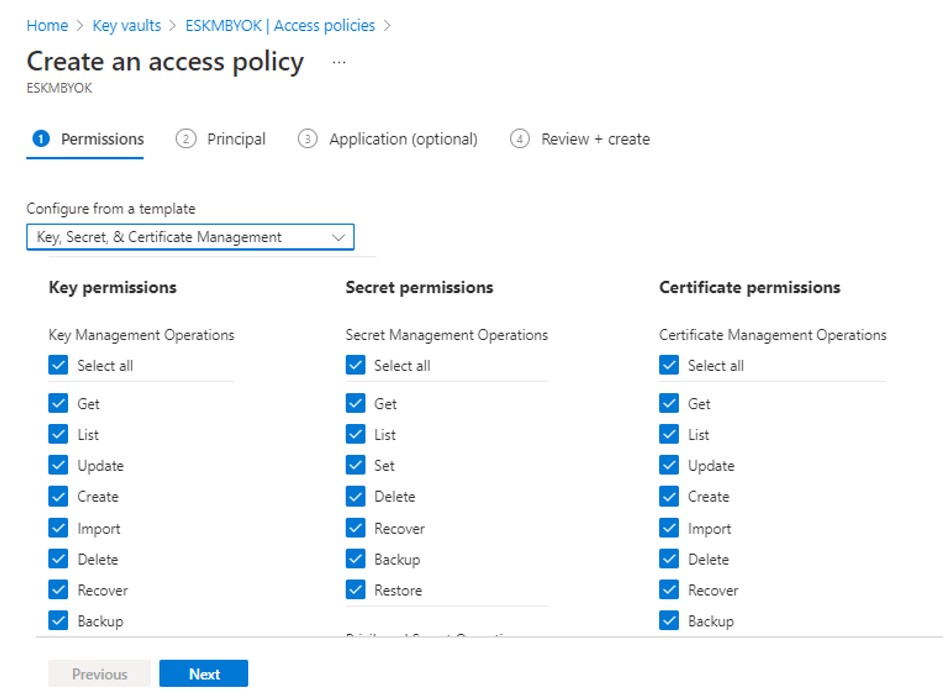Toggle Delete under Key permissions
Screen dimensions: 943x697
point(58,559)
